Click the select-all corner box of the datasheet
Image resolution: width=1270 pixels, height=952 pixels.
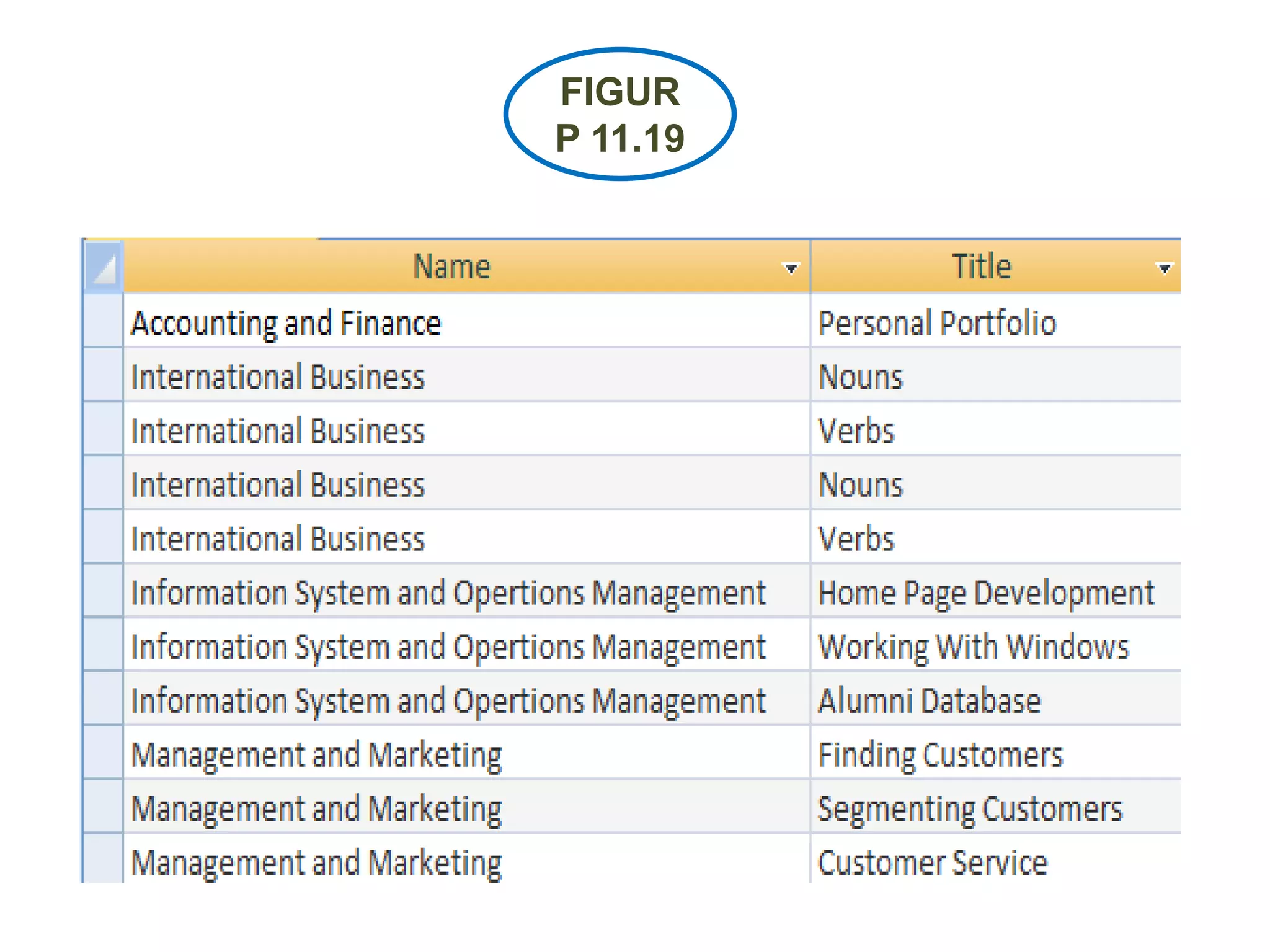[x=103, y=267]
